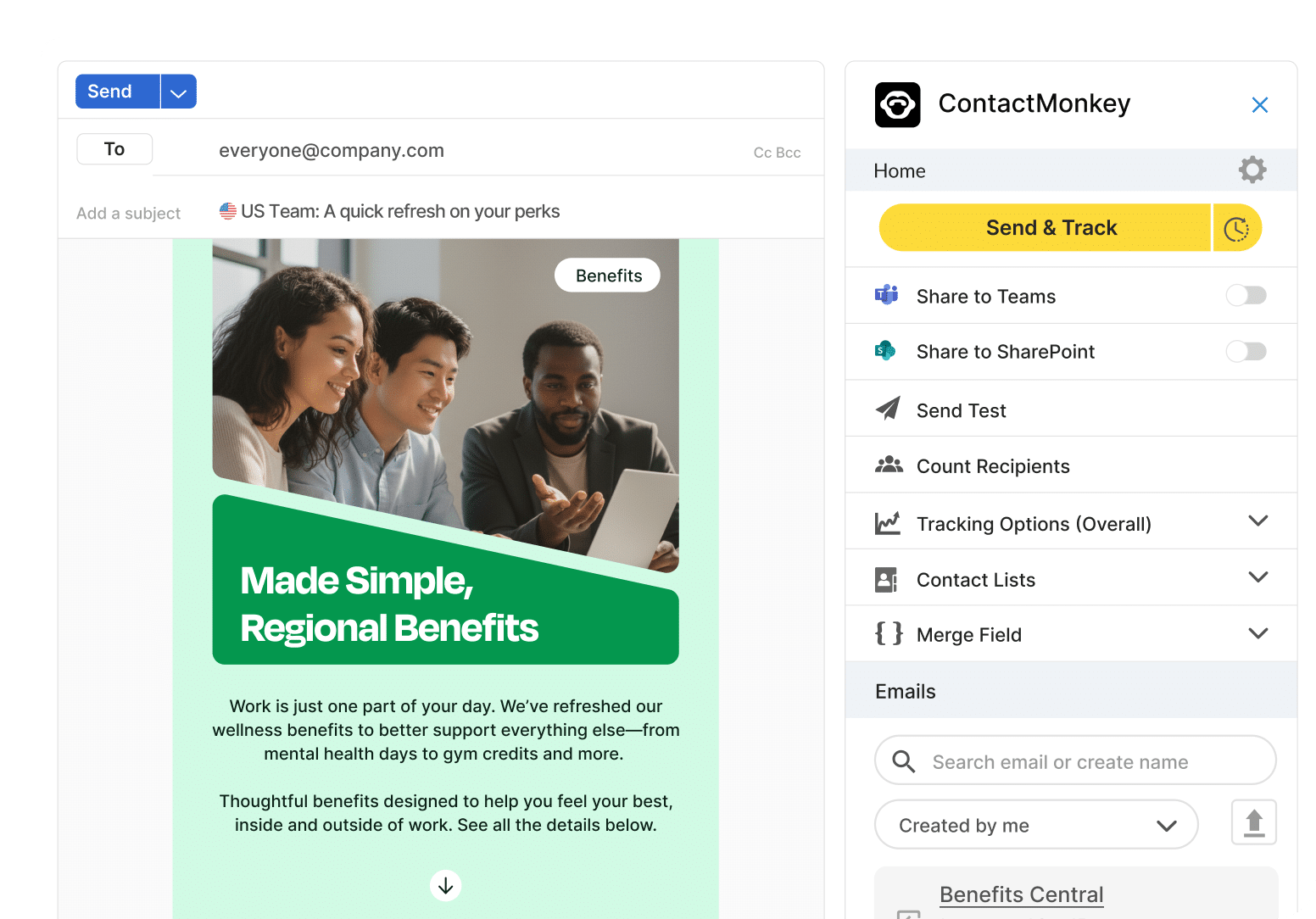Image resolution: width=1316 pixels, height=919 pixels.
Task: Click the ContactMonkey logo icon
Action: click(x=898, y=104)
